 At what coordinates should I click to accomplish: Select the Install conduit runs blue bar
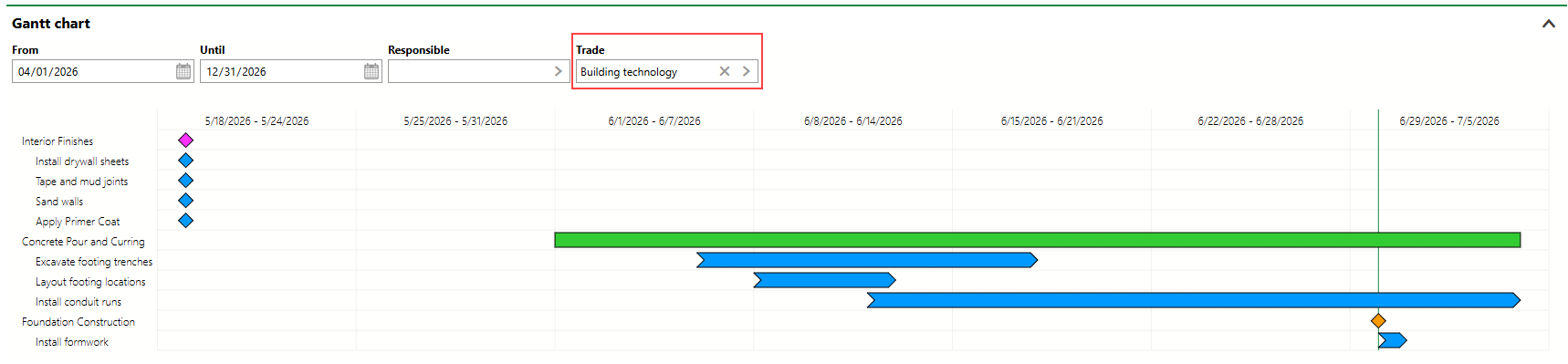click(x=1194, y=300)
